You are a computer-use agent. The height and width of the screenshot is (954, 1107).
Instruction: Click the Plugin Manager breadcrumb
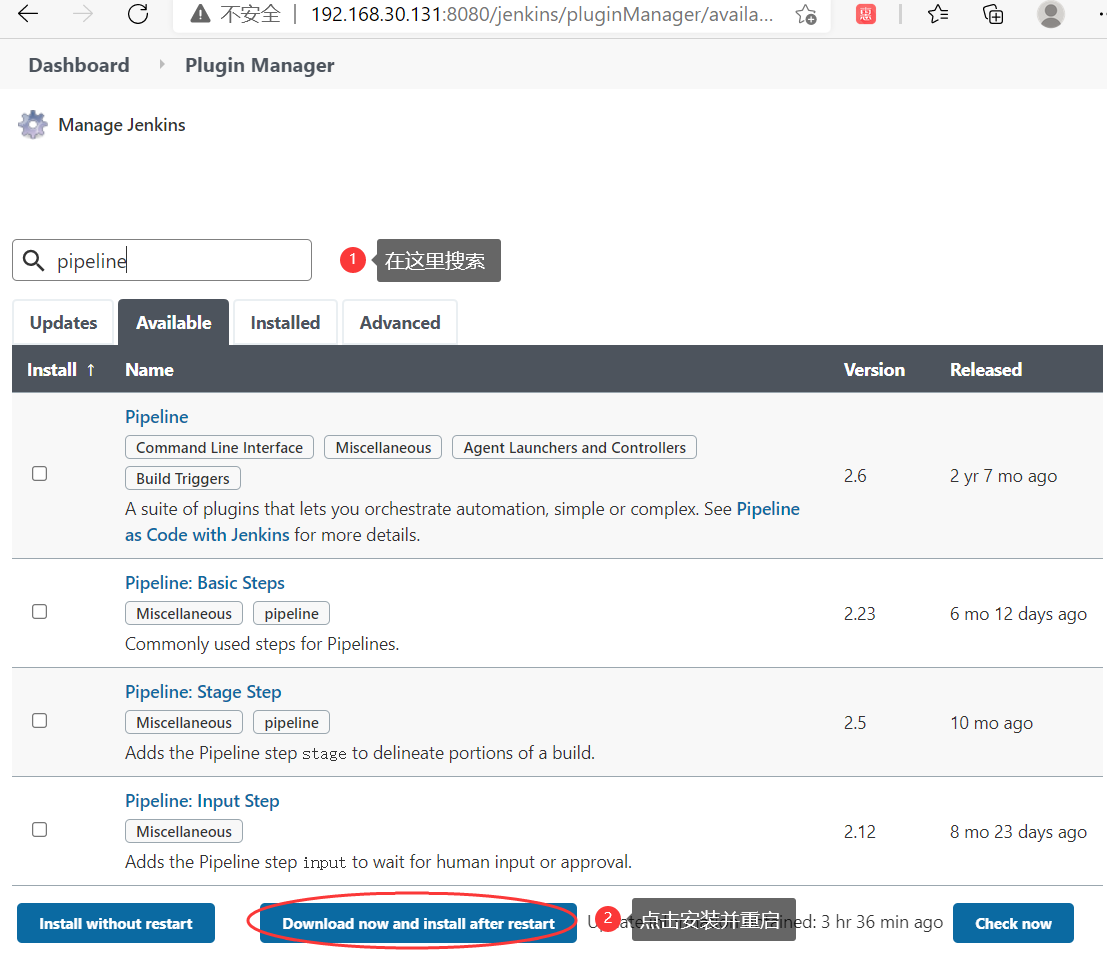[x=260, y=65]
